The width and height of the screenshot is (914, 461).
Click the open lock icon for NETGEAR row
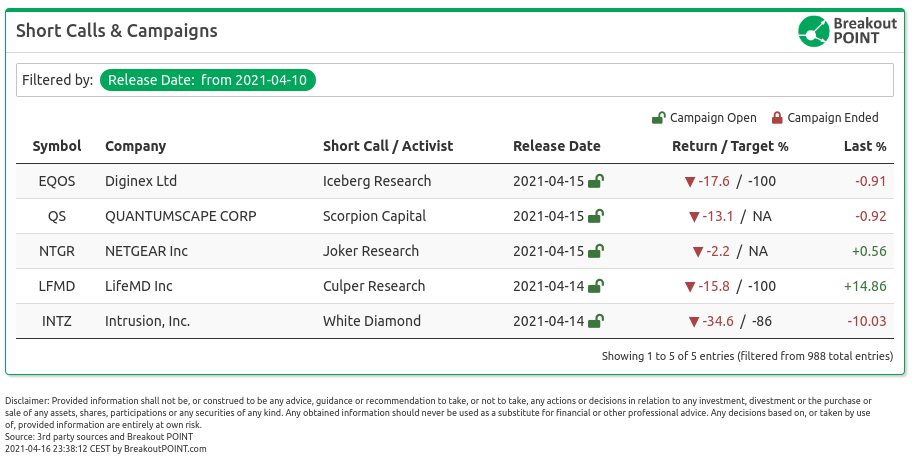coord(595,251)
